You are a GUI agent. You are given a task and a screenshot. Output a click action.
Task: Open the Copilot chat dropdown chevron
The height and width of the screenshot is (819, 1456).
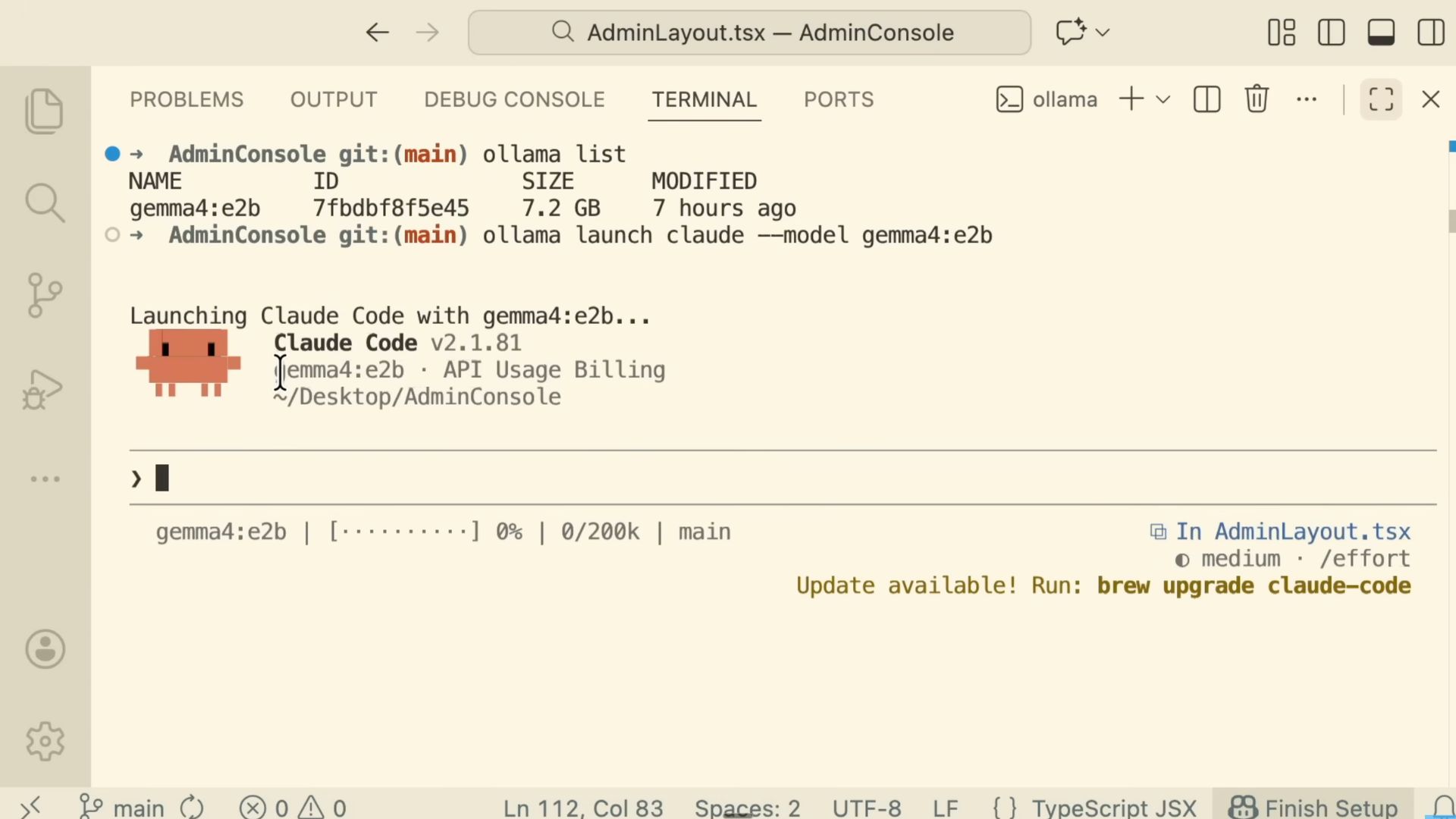pos(1103,33)
